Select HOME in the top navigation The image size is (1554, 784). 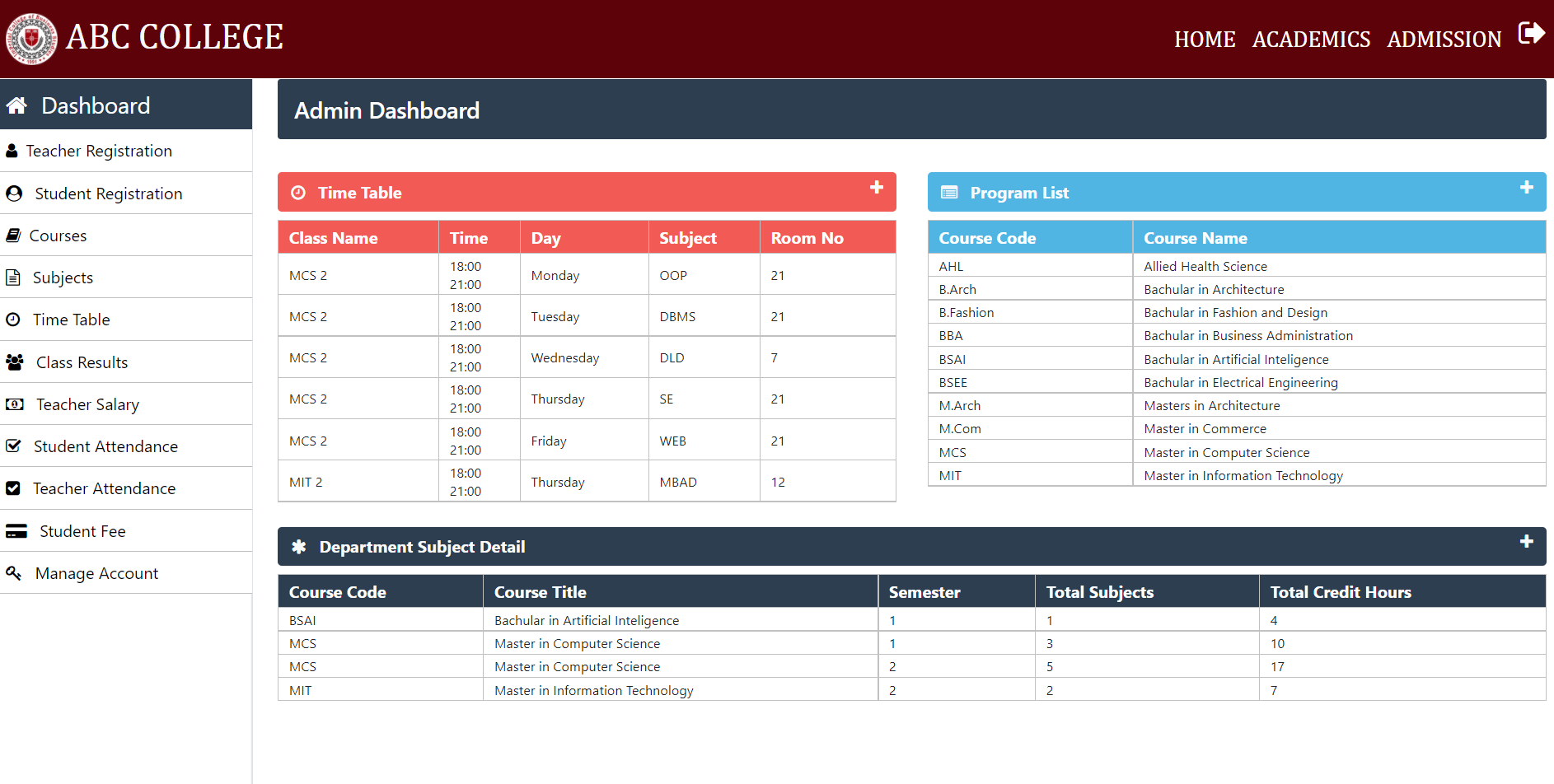(x=1205, y=39)
